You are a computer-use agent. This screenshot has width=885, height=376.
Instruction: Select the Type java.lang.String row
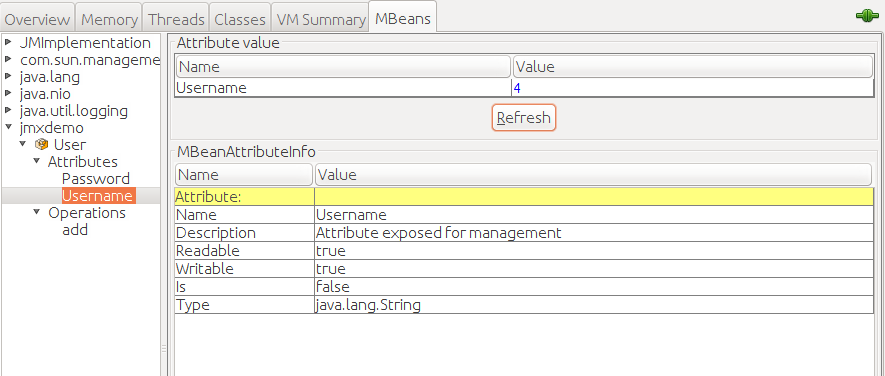524,305
